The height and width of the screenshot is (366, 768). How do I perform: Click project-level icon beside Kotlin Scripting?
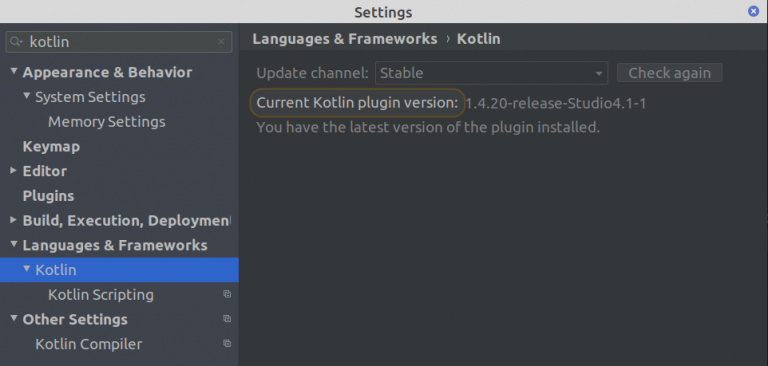[x=227, y=294]
